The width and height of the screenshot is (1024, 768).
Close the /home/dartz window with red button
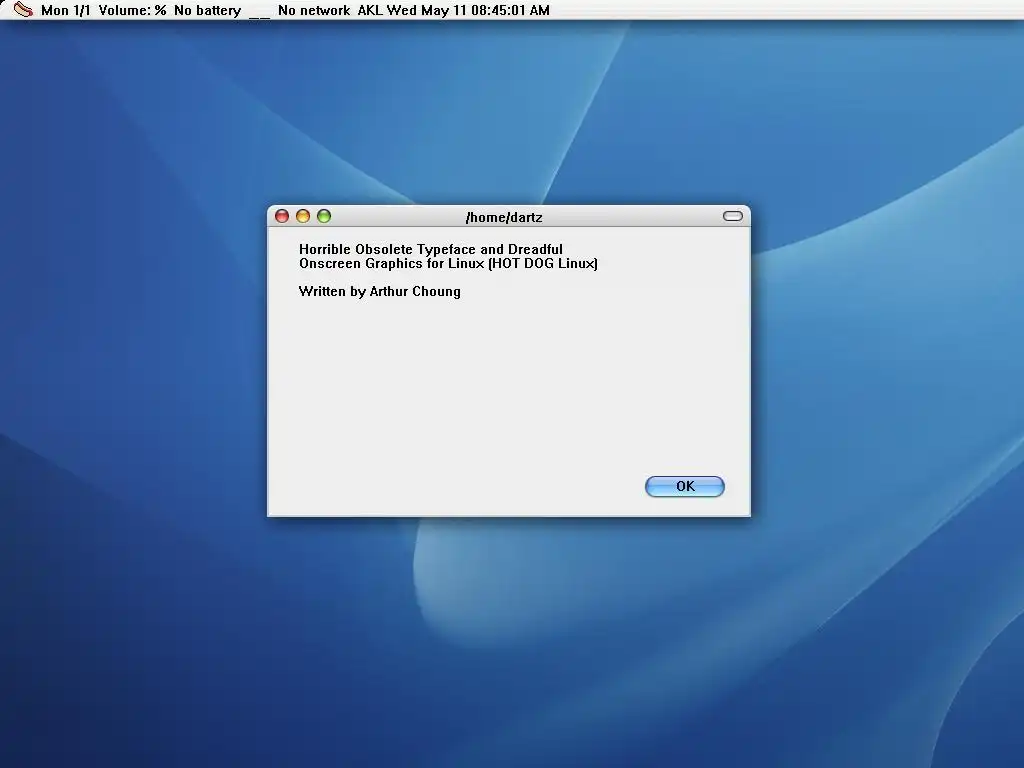[x=282, y=216]
